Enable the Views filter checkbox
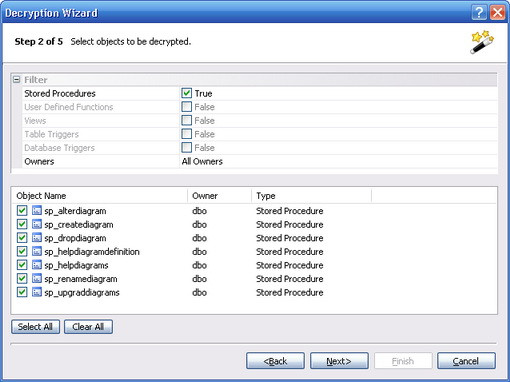Viewport: 510px width, 382px height. tap(187, 120)
